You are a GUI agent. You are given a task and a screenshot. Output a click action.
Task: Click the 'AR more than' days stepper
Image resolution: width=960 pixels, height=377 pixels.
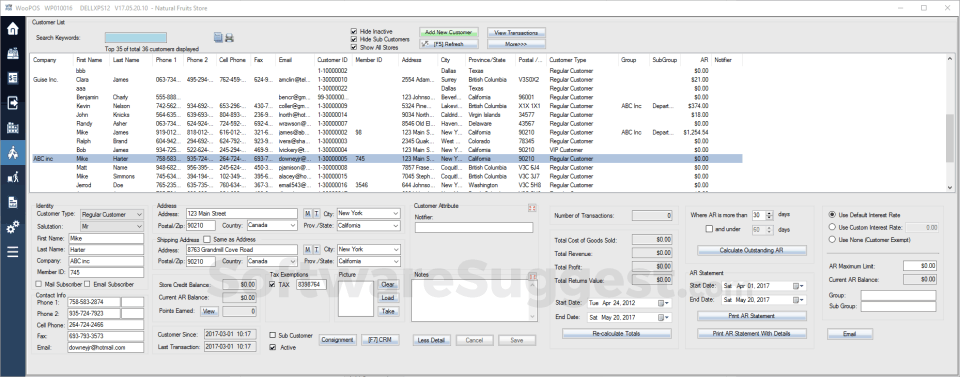(x=770, y=215)
